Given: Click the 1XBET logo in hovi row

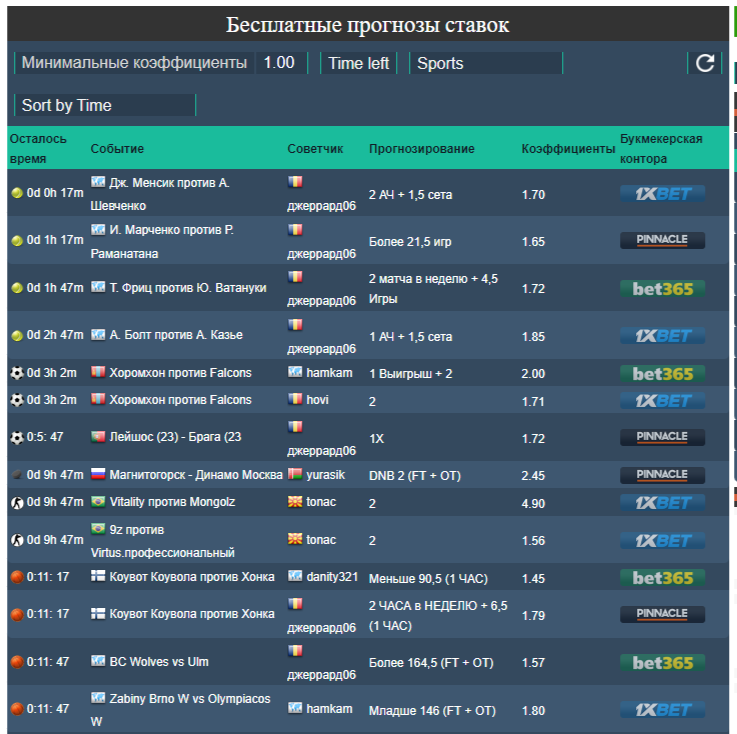Looking at the screenshot, I should click(x=662, y=401).
